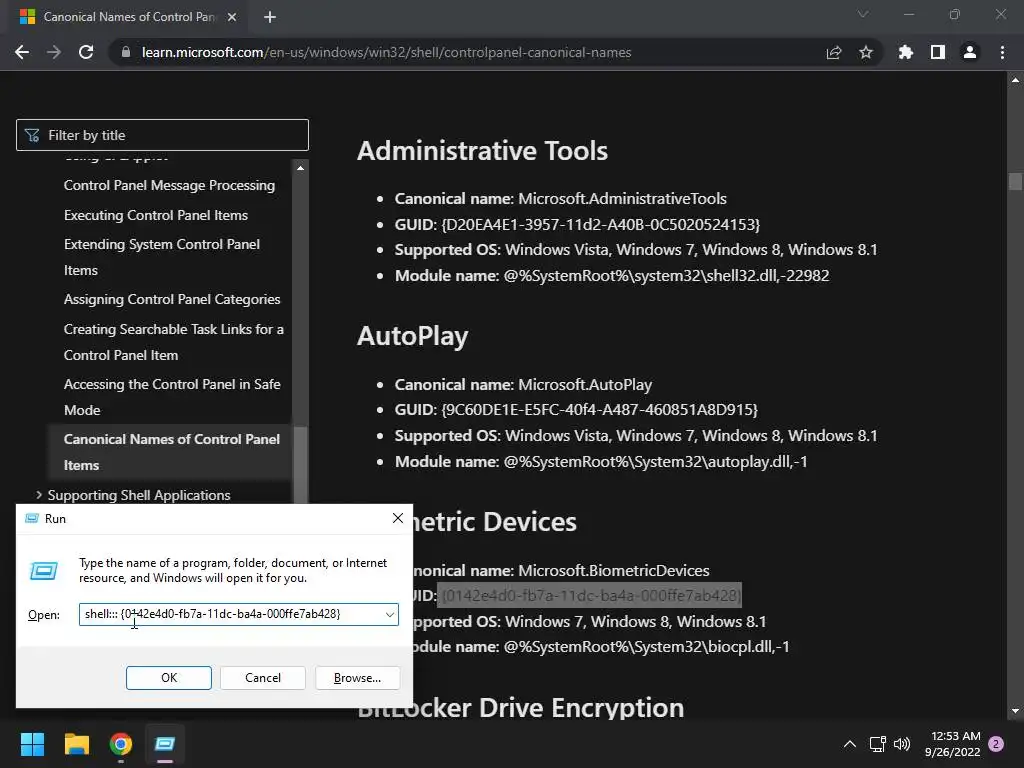Click Microsoft.BiometricDevices canonical name
This screenshot has width=1024, height=768.
[x=614, y=571]
